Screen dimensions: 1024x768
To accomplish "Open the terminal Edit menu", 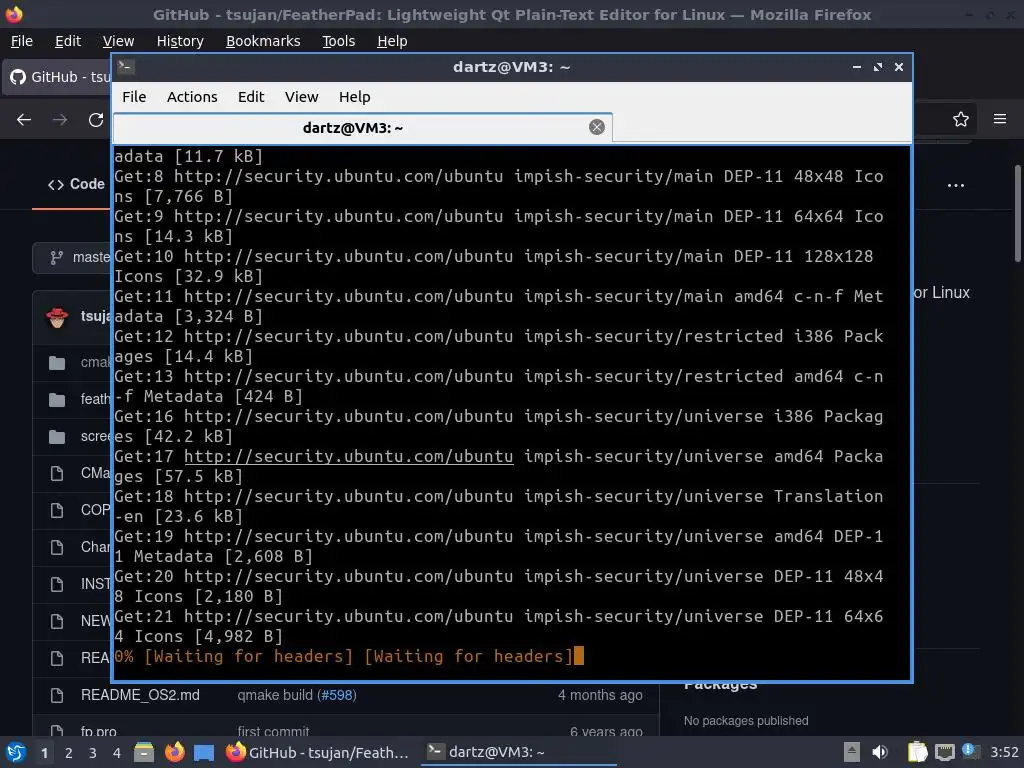I will [x=251, y=97].
